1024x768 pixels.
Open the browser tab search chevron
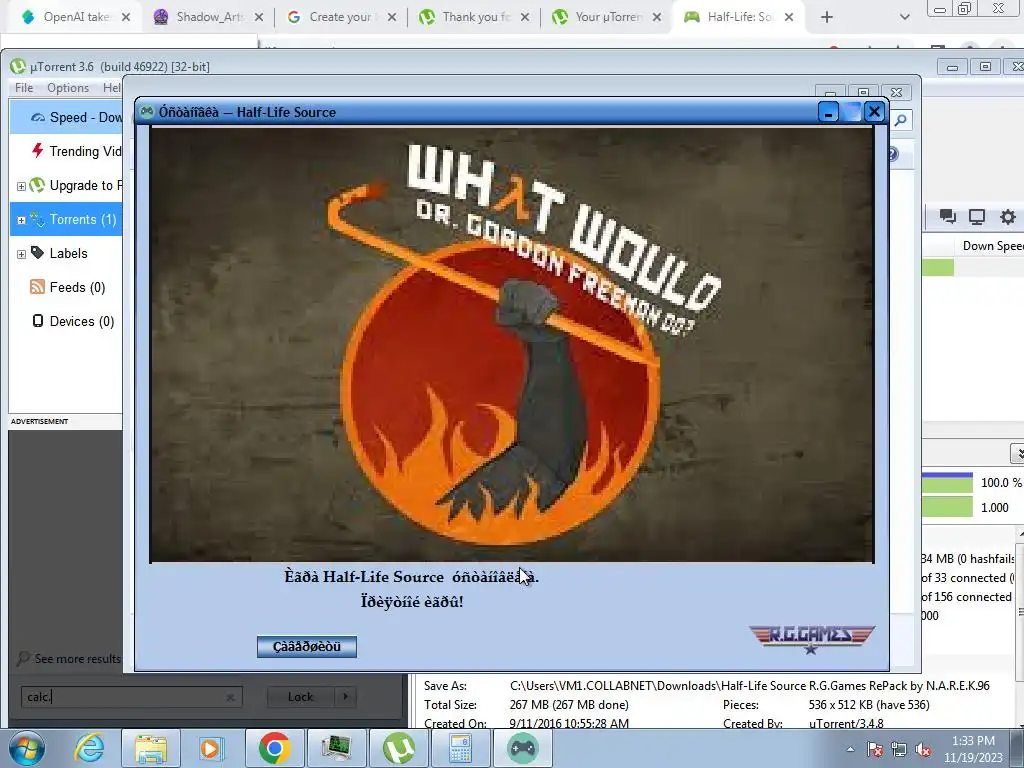(904, 18)
